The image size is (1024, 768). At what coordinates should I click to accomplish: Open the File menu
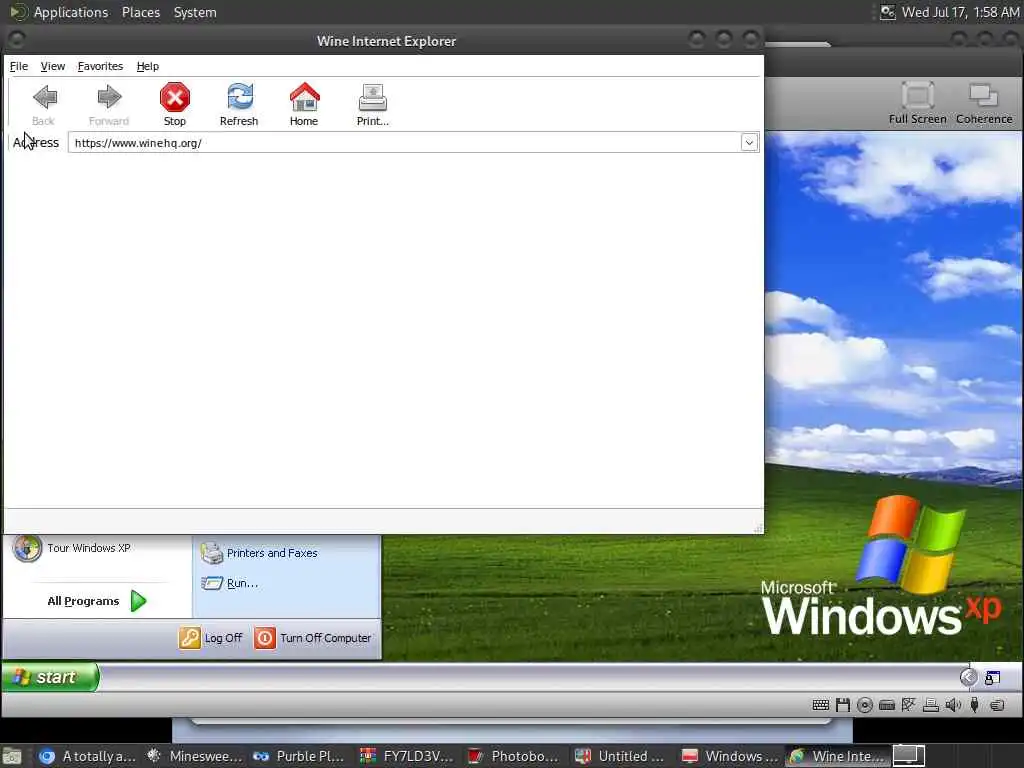coord(18,66)
